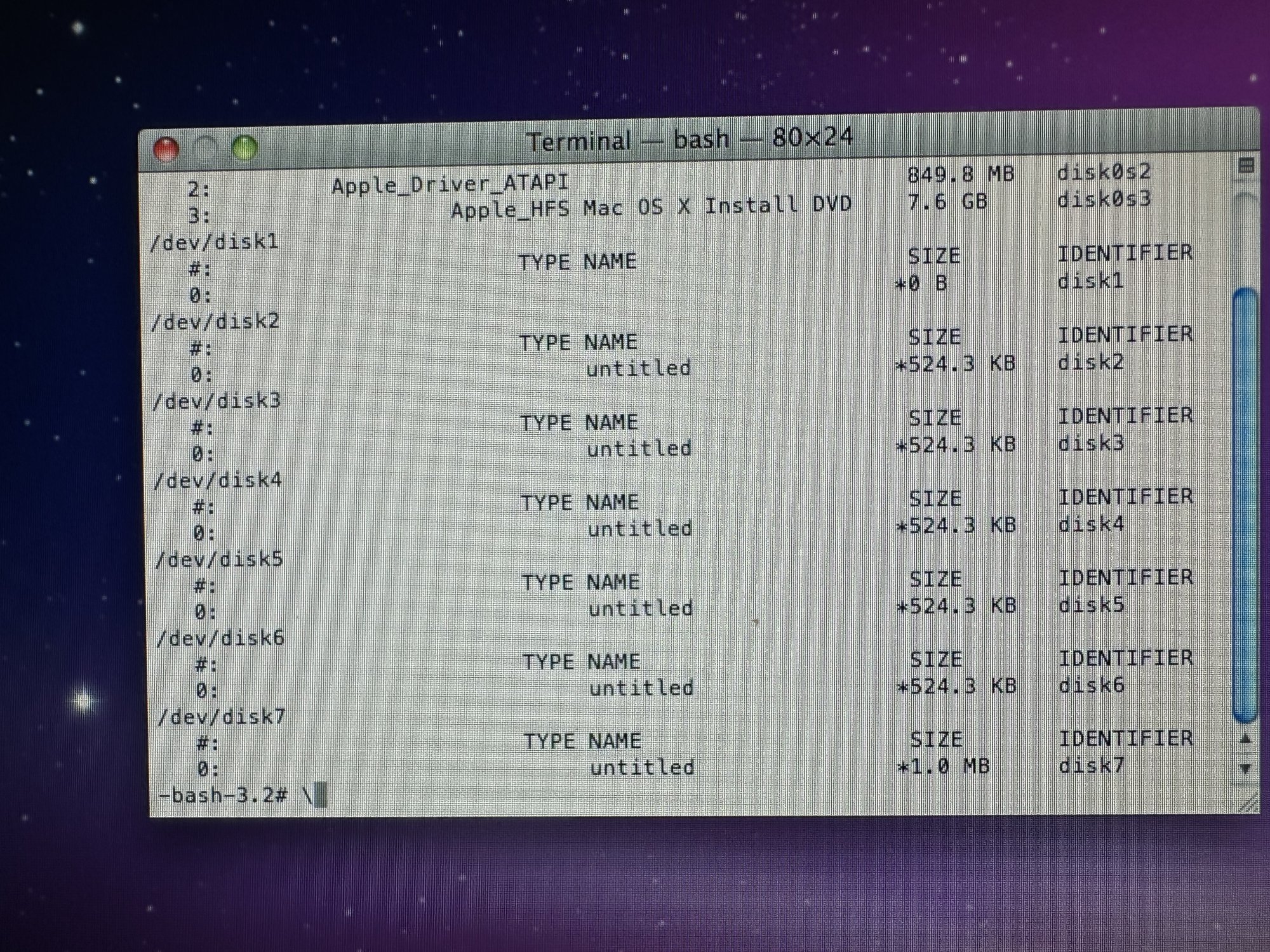1270x952 pixels.
Task: Click the Mac OS X Install DVD text
Action: coord(717,206)
